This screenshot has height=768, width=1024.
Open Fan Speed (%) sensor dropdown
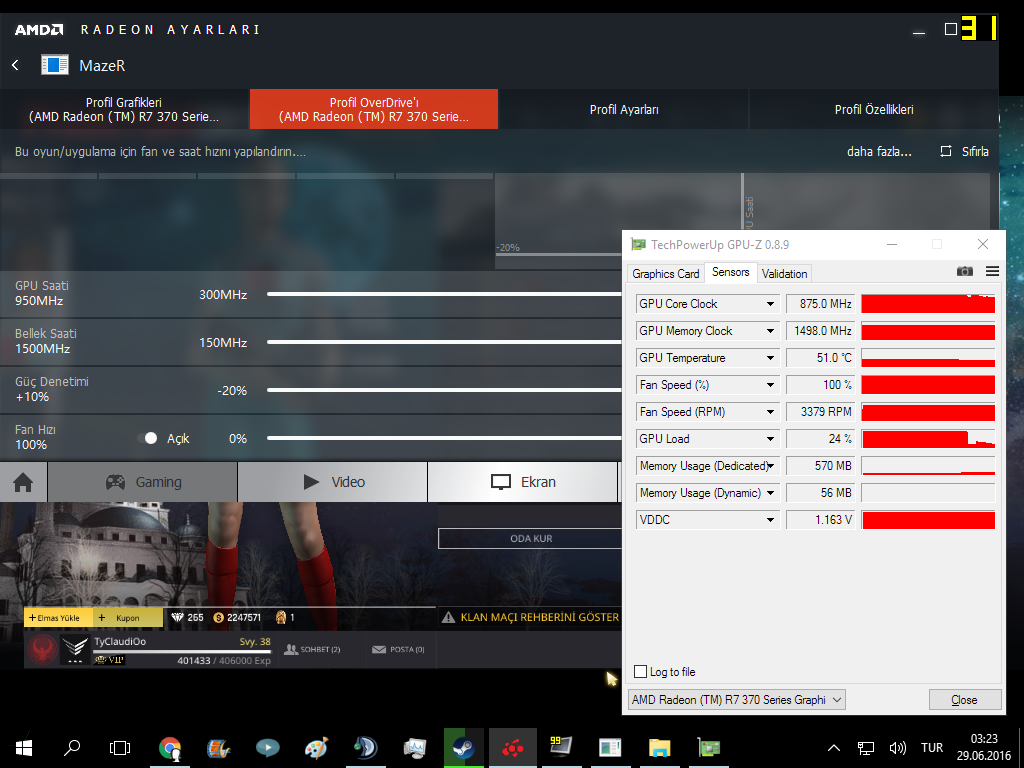coord(771,385)
